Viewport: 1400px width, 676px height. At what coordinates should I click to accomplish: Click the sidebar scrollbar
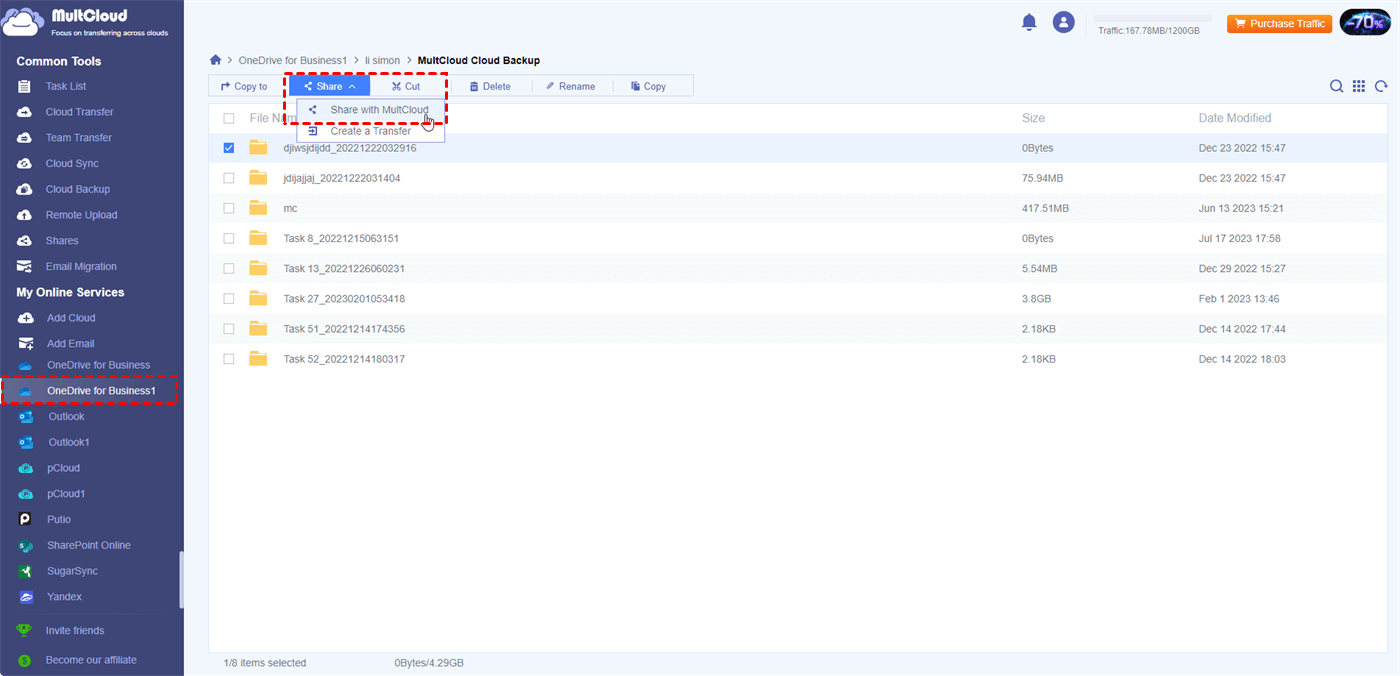[181, 579]
